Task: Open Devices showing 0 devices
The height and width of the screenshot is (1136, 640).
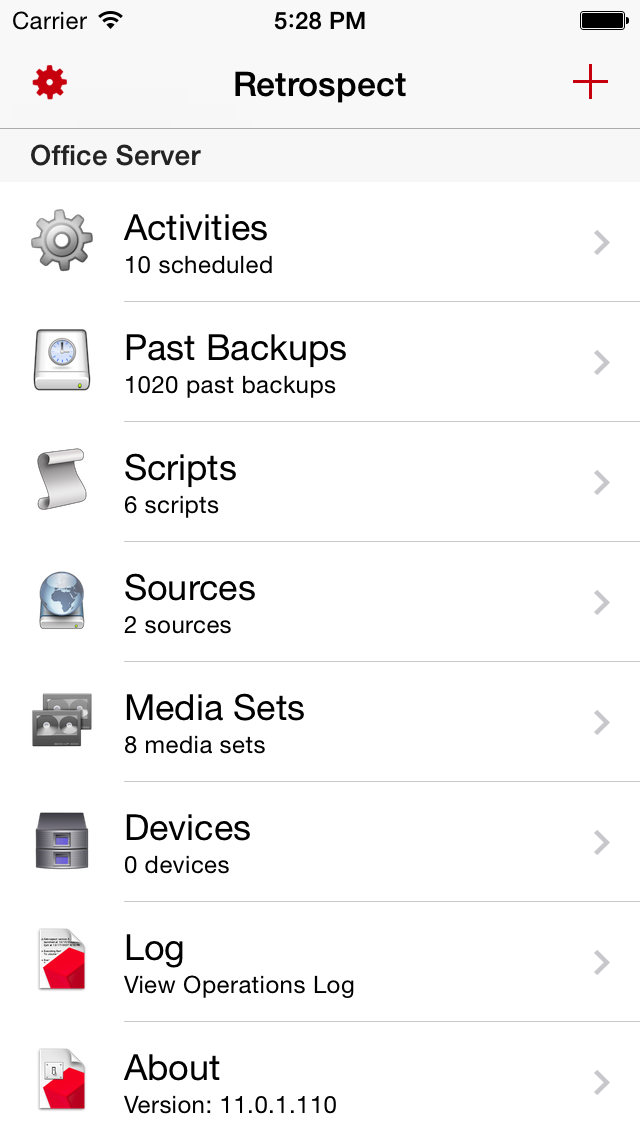Action: click(320, 843)
